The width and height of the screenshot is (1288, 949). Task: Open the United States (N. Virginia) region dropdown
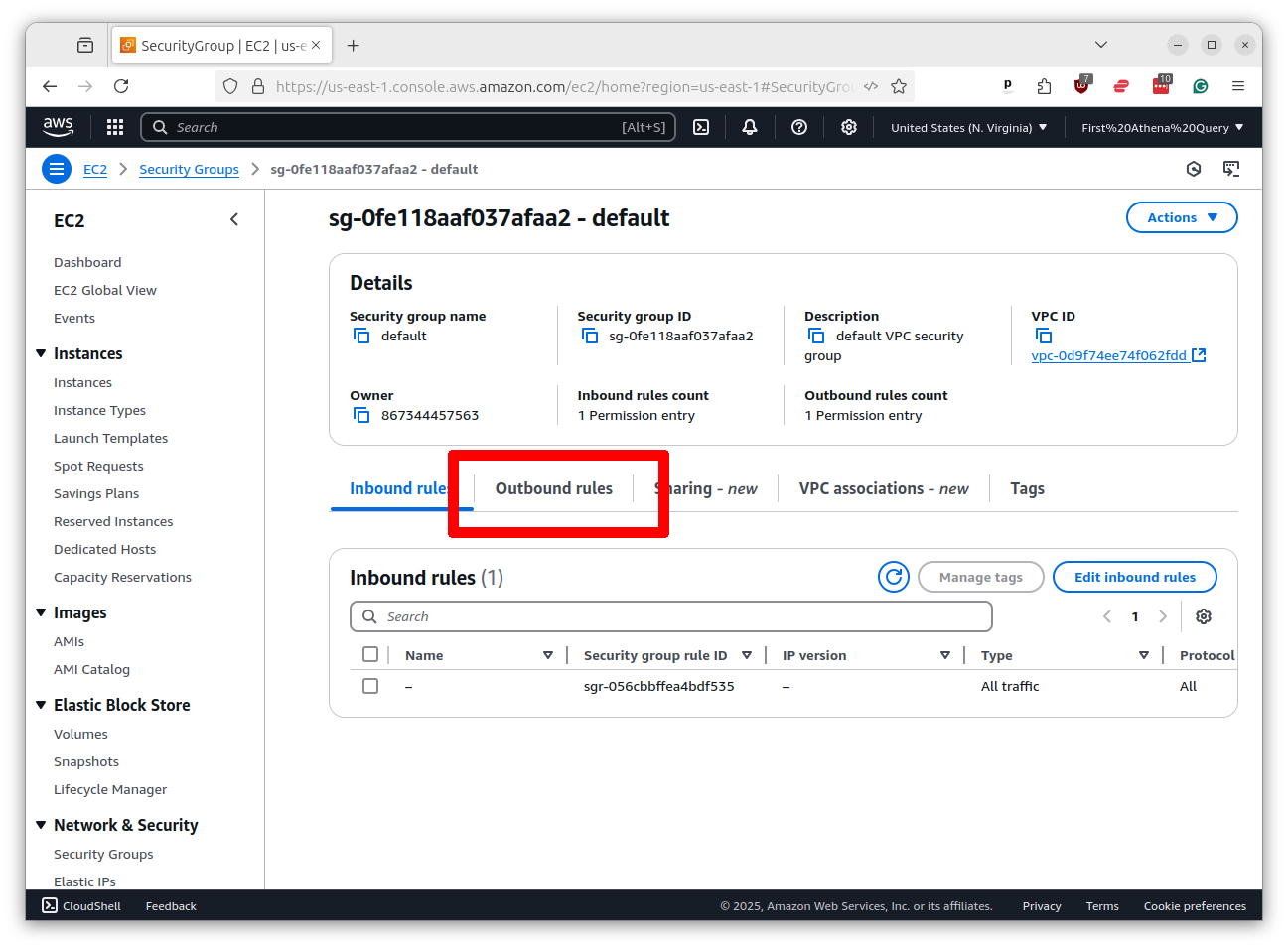968,127
